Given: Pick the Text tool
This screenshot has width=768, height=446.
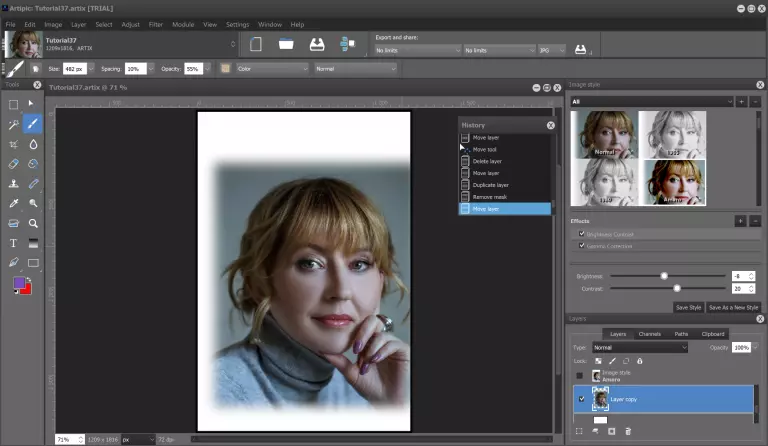Looking at the screenshot, I should point(13,243).
